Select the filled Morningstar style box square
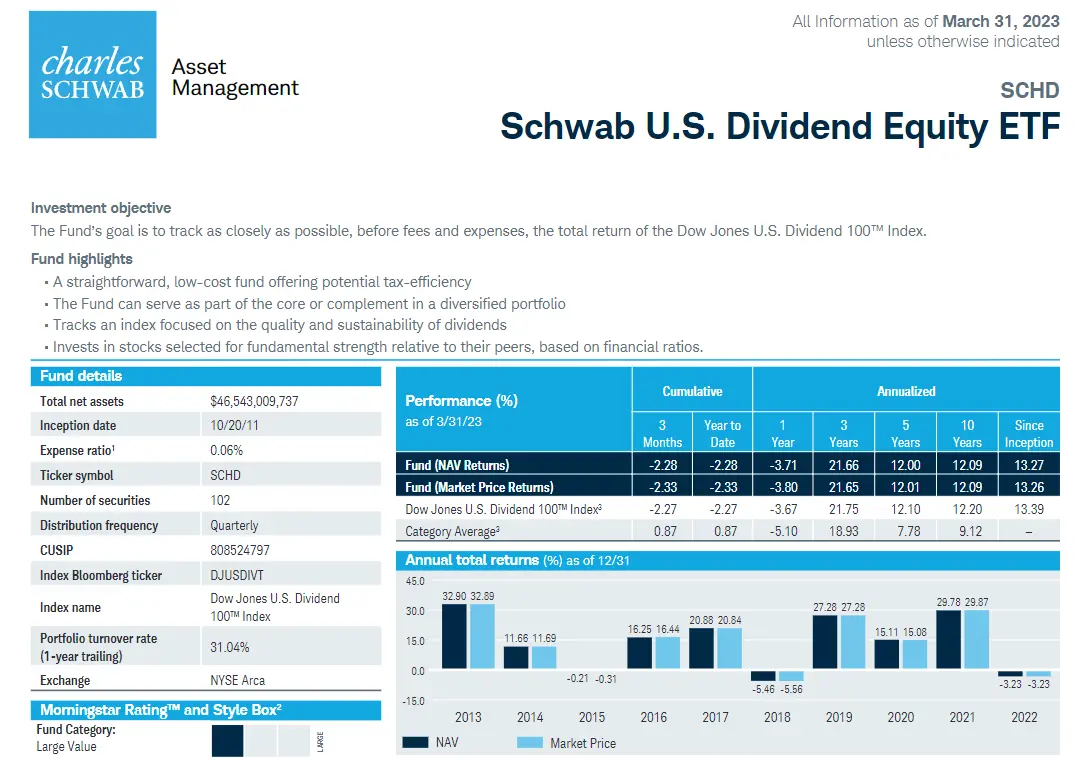The width and height of the screenshot is (1083, 758). [x=227, y=740]
